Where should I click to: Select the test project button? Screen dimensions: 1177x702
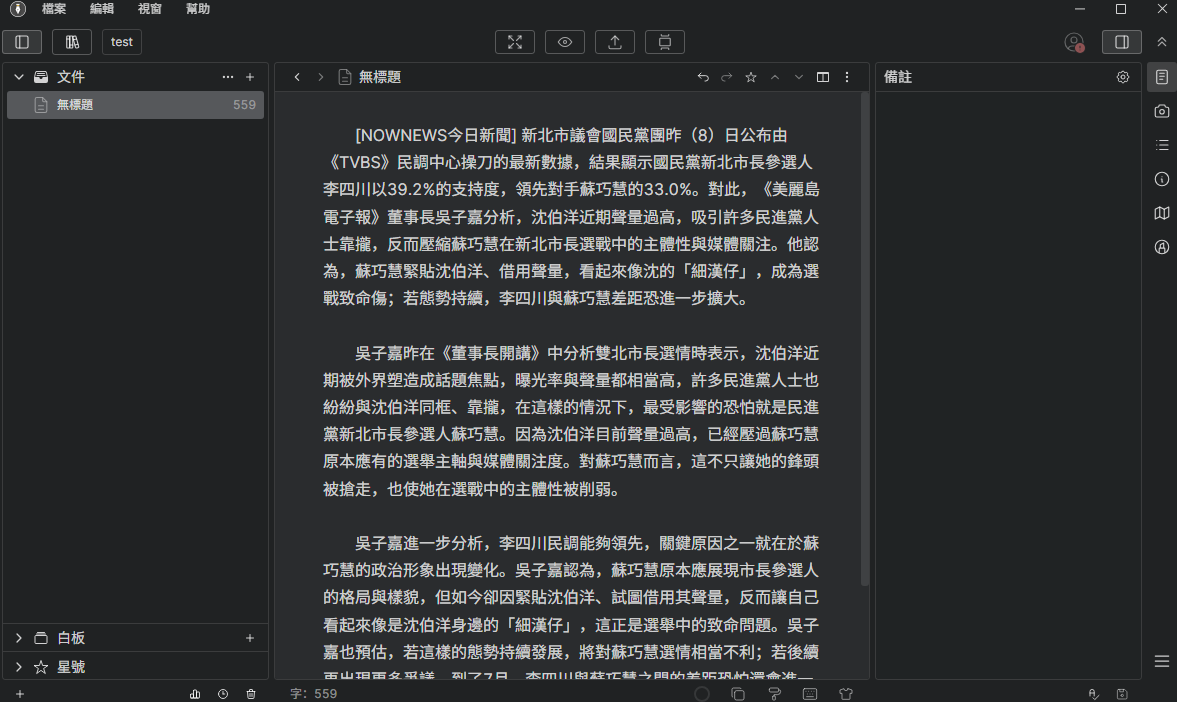click(x=122, y=42)
